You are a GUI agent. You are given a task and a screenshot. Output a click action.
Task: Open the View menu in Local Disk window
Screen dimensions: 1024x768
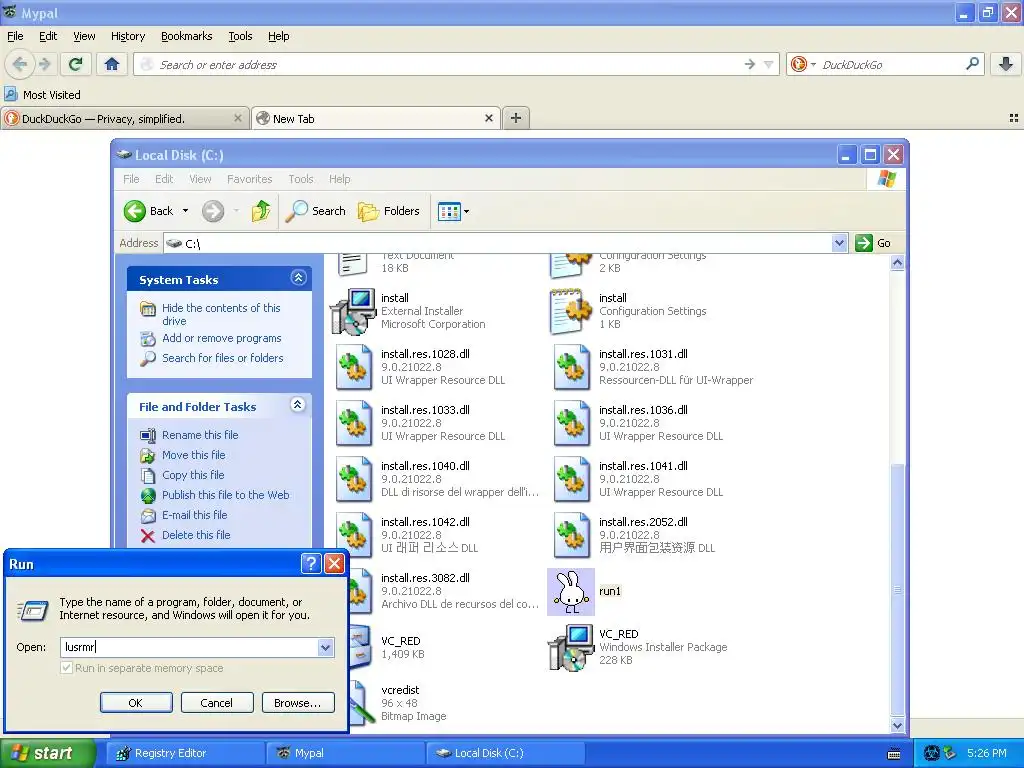click(200, 179)
